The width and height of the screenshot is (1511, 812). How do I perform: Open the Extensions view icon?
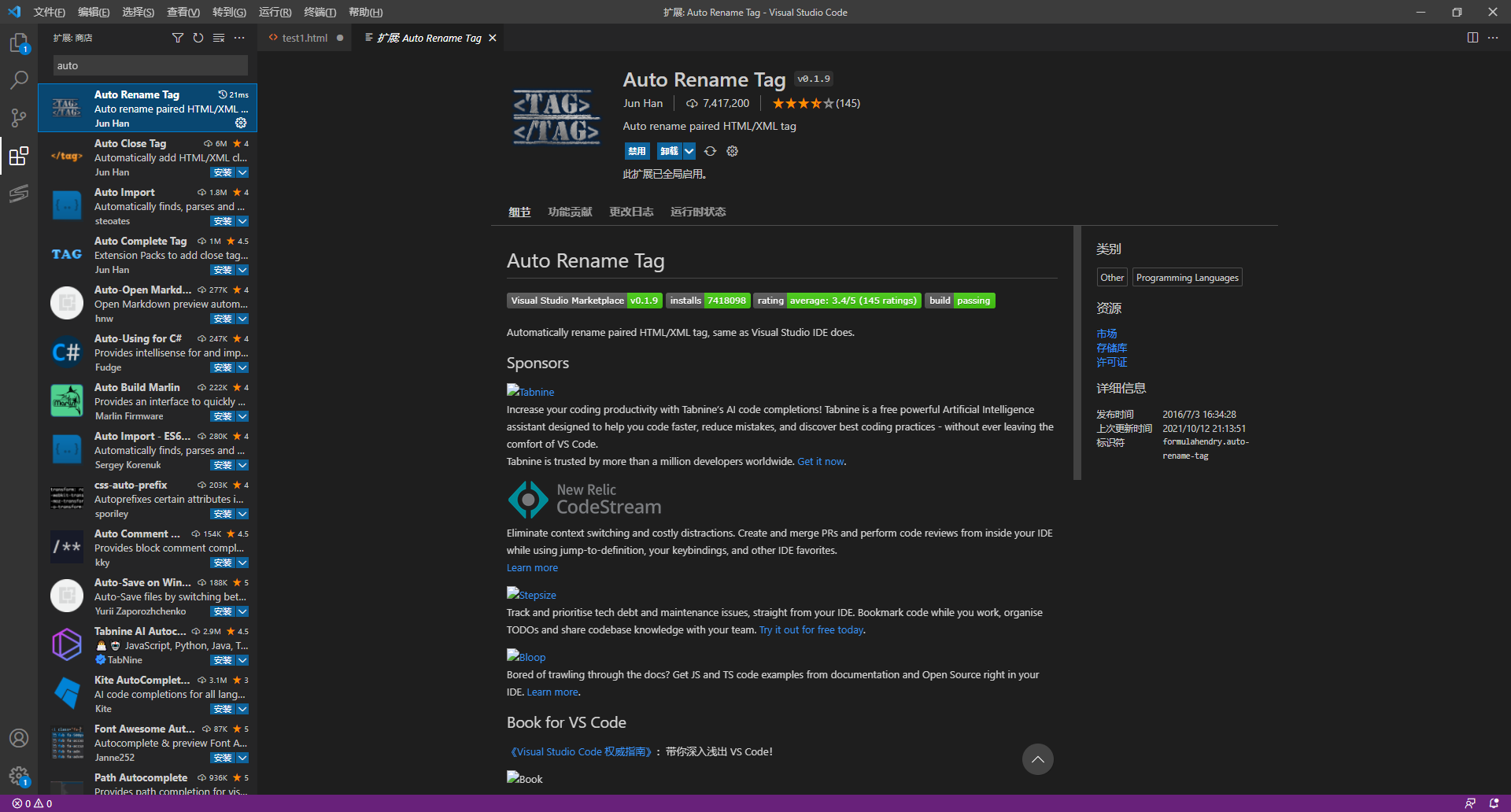point(19,156)
